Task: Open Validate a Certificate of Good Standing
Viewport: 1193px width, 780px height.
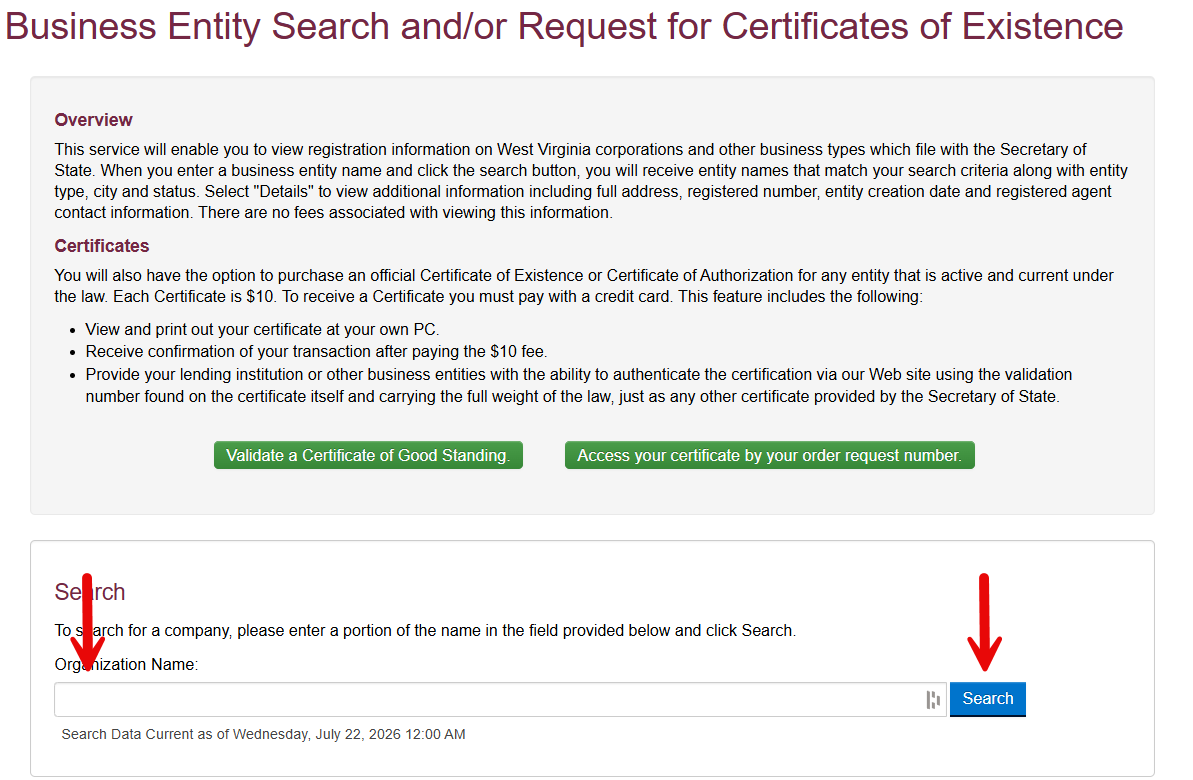Action: click(x=368, y=455)
